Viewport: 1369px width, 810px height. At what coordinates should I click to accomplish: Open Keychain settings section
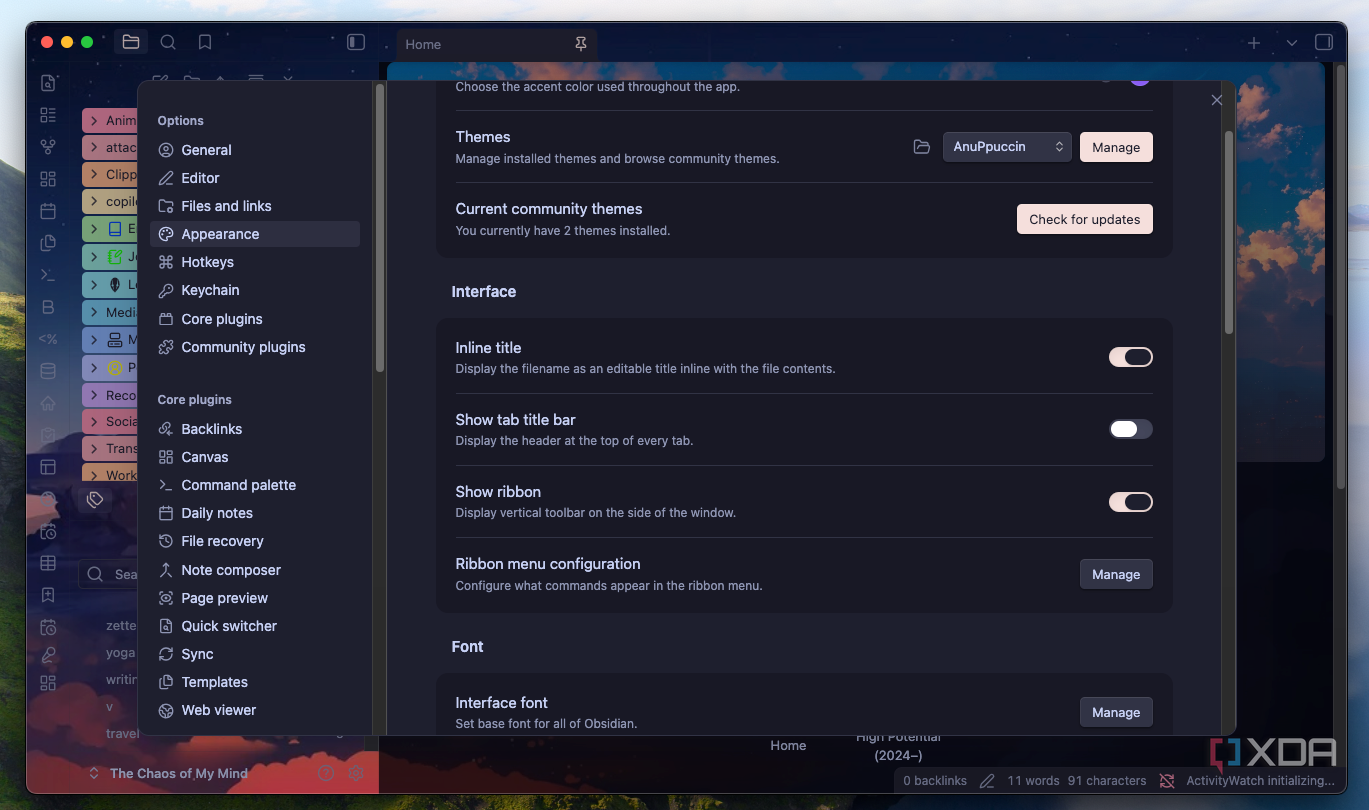click(255, 290)
